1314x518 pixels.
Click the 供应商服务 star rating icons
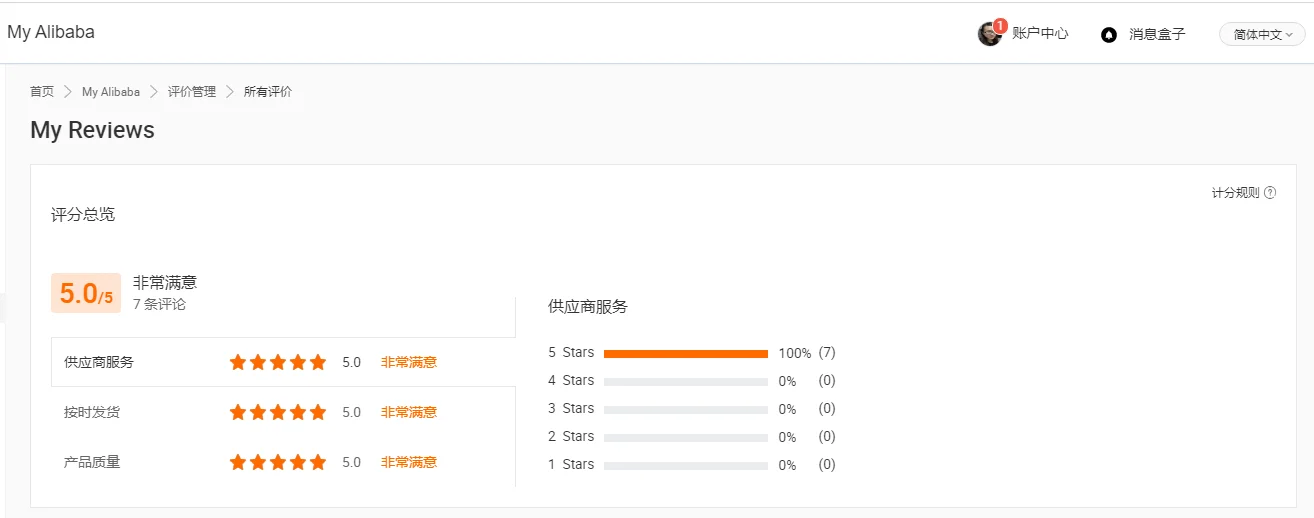coord(278,362)
